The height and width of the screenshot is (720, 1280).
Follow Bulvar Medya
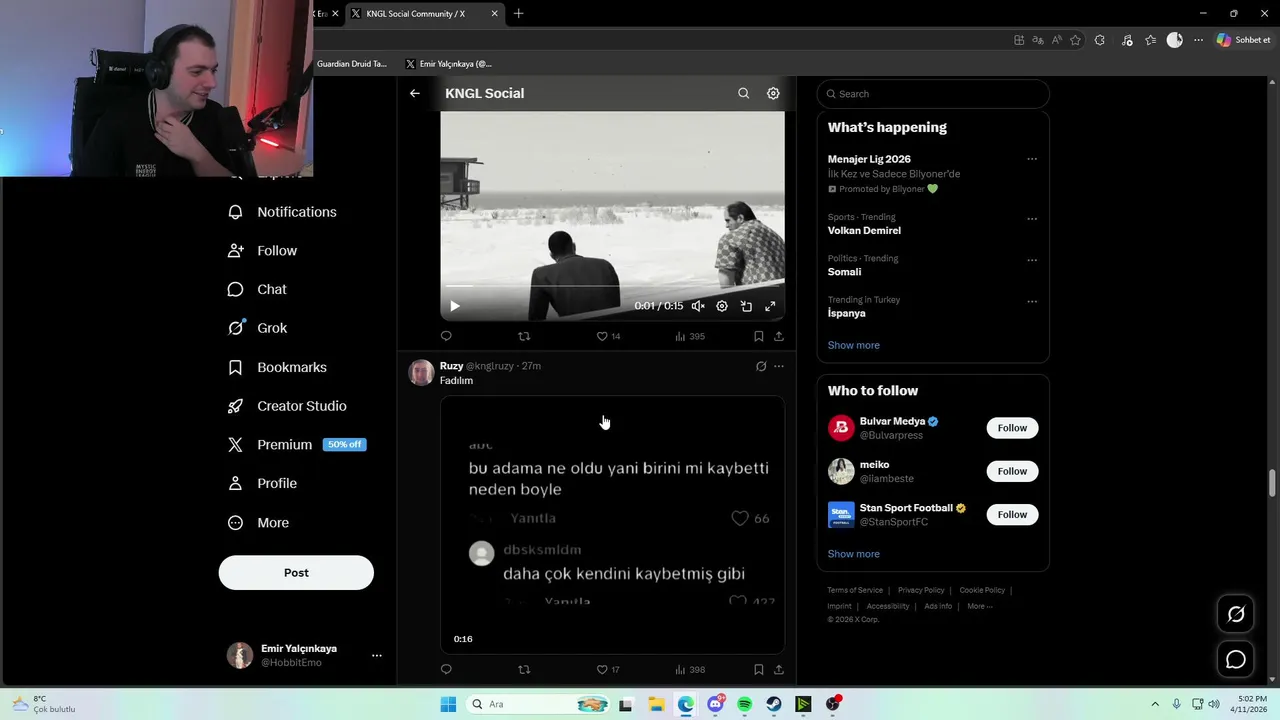(1012, 428)
